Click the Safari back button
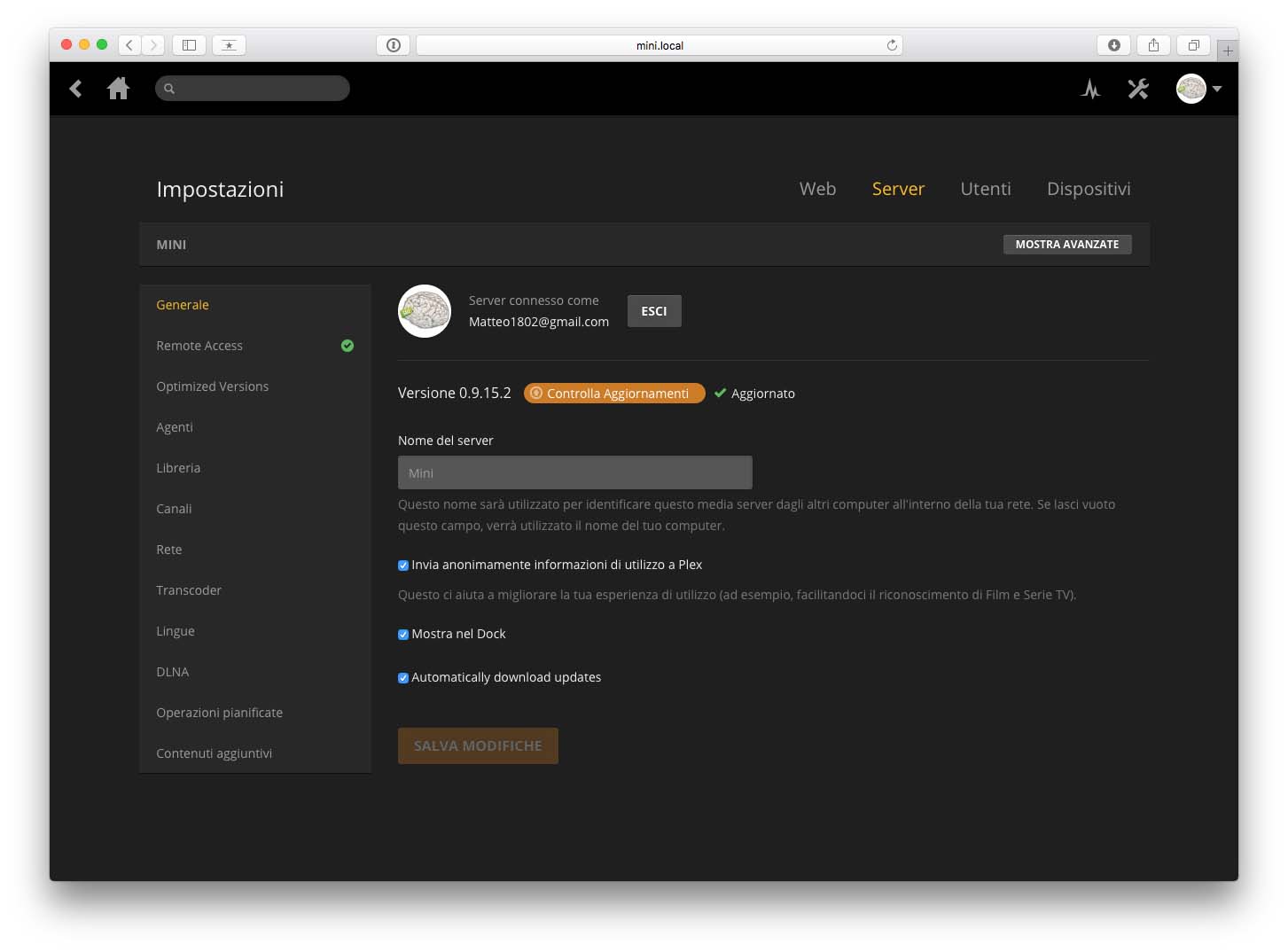 tap(129, 45)
